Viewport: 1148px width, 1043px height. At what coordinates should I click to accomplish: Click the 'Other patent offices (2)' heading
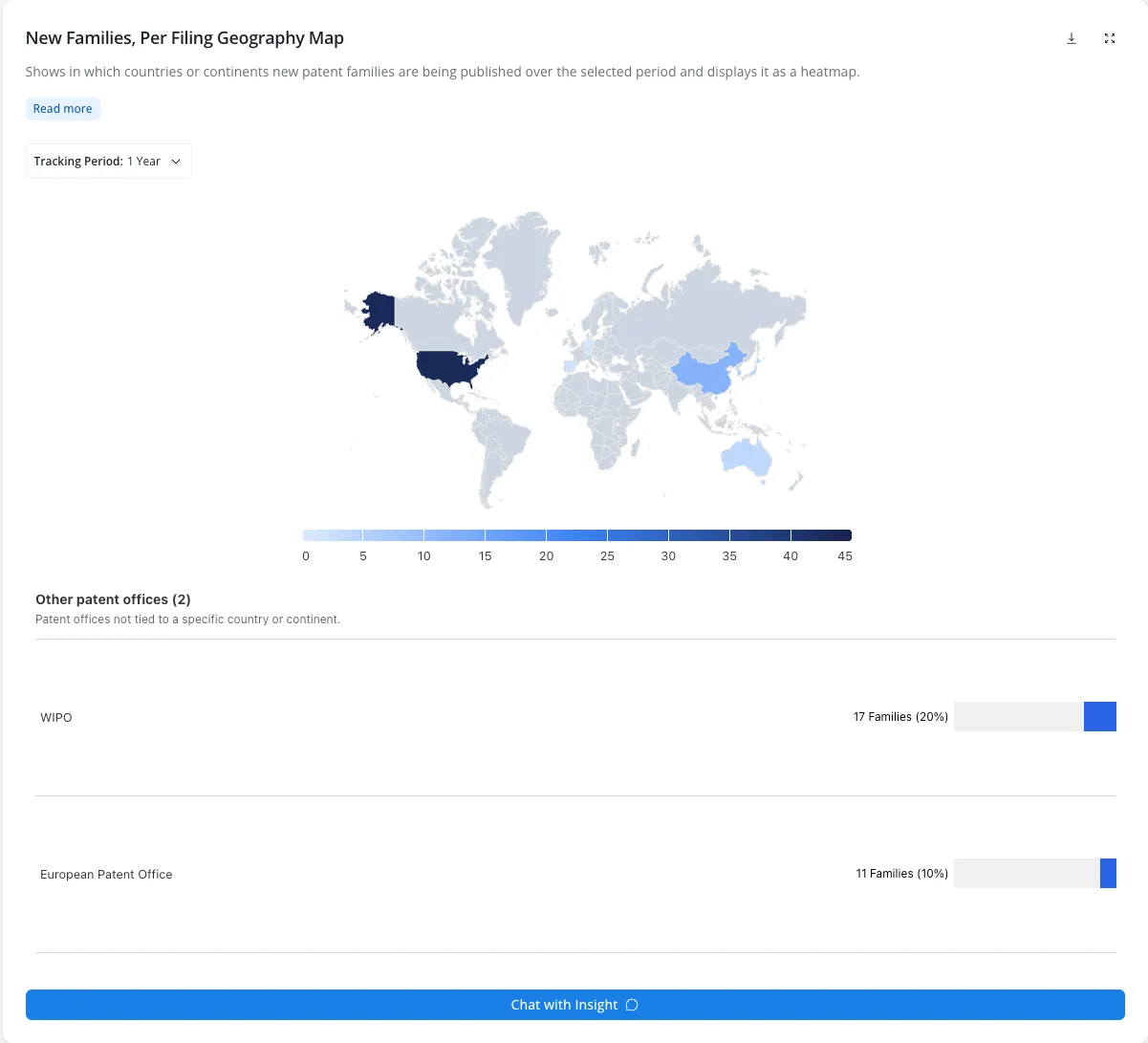coord(113,599)
